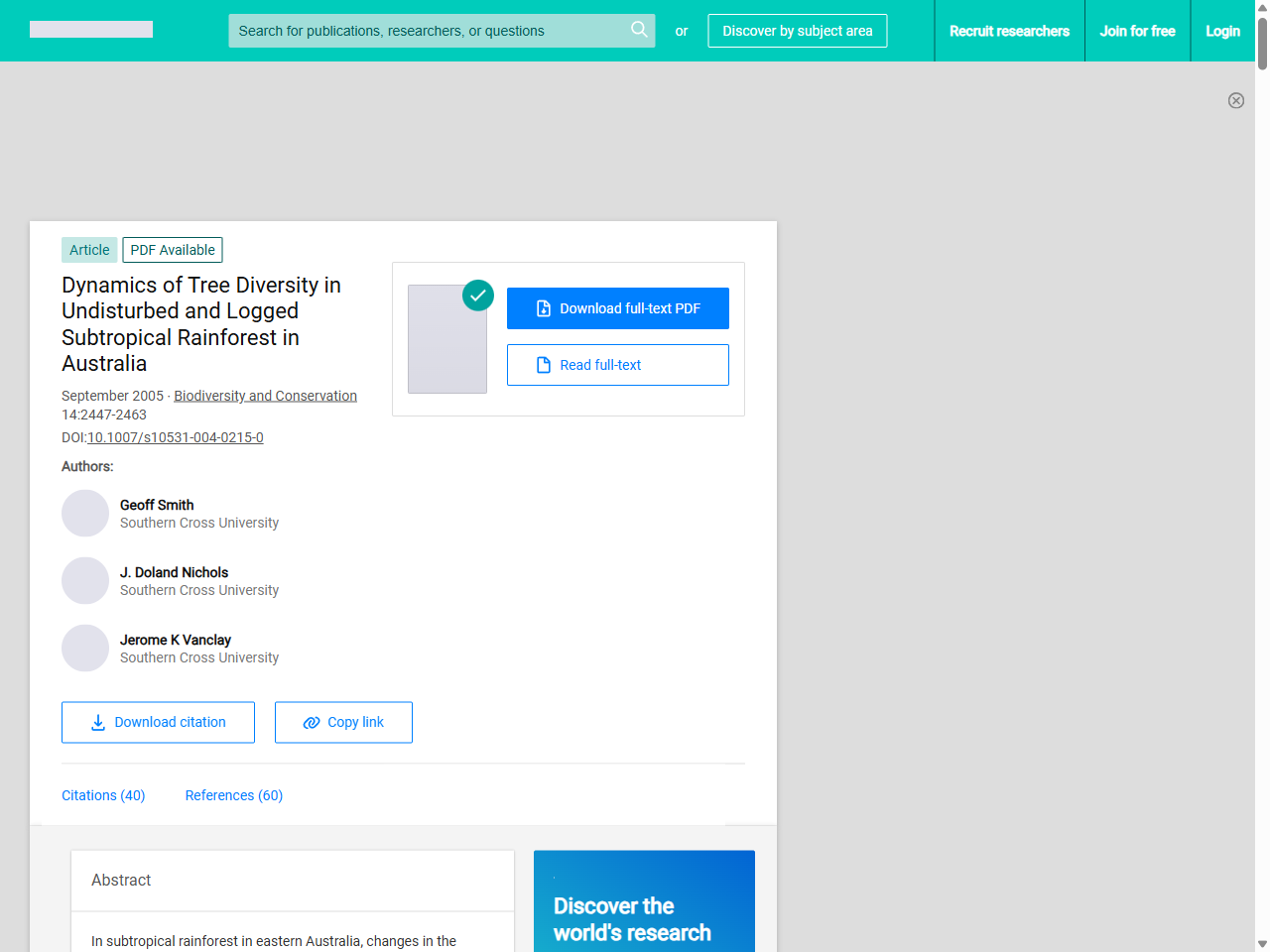Viewport: 1270px width, 952px height.
Task: Close the ad banner with X icon
Action: 1235,100
